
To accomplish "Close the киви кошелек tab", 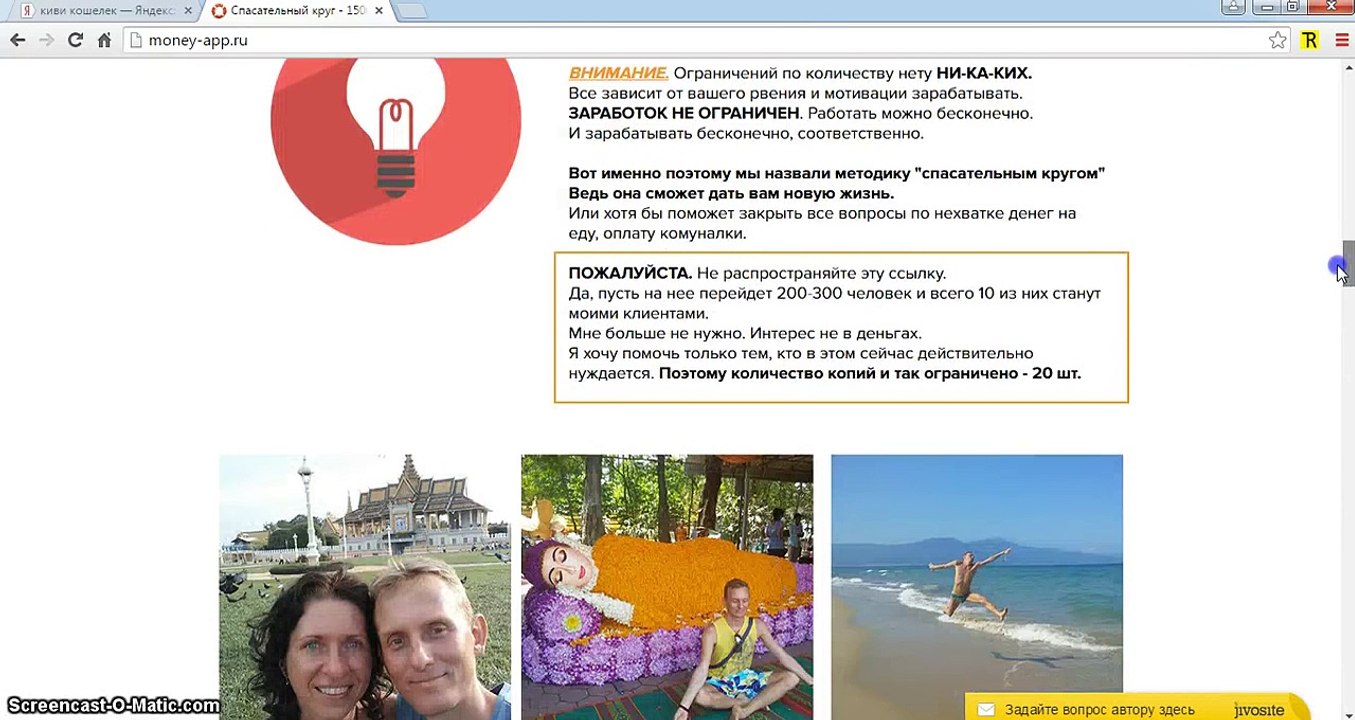I will tap(188, 11).
